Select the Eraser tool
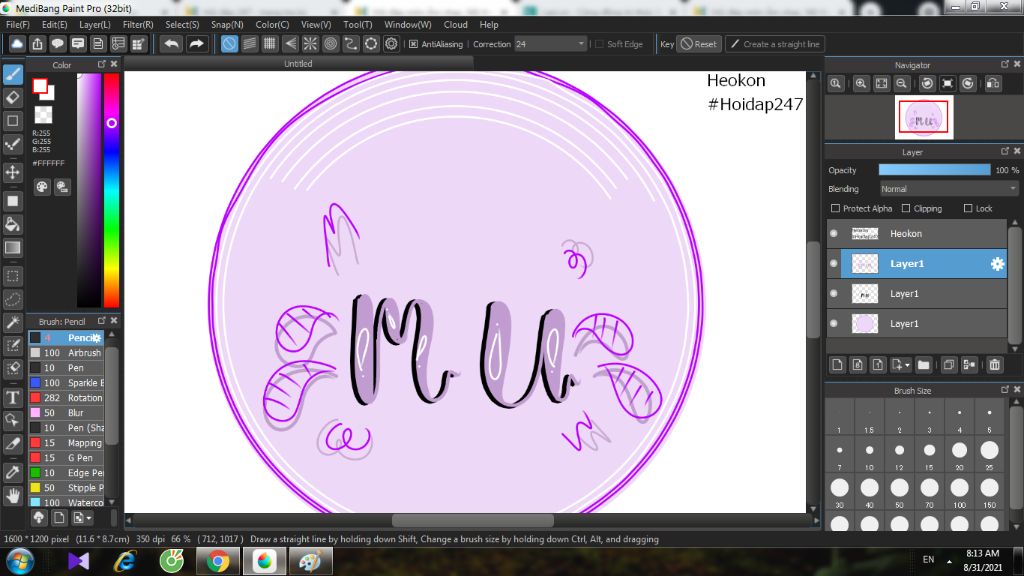1024x576 pixels. click(12, 98)
